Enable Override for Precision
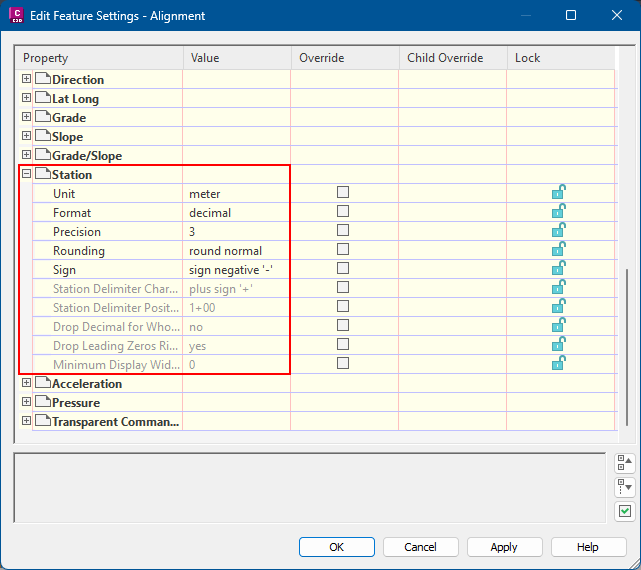Screen dimensions: 641x570 343,230
